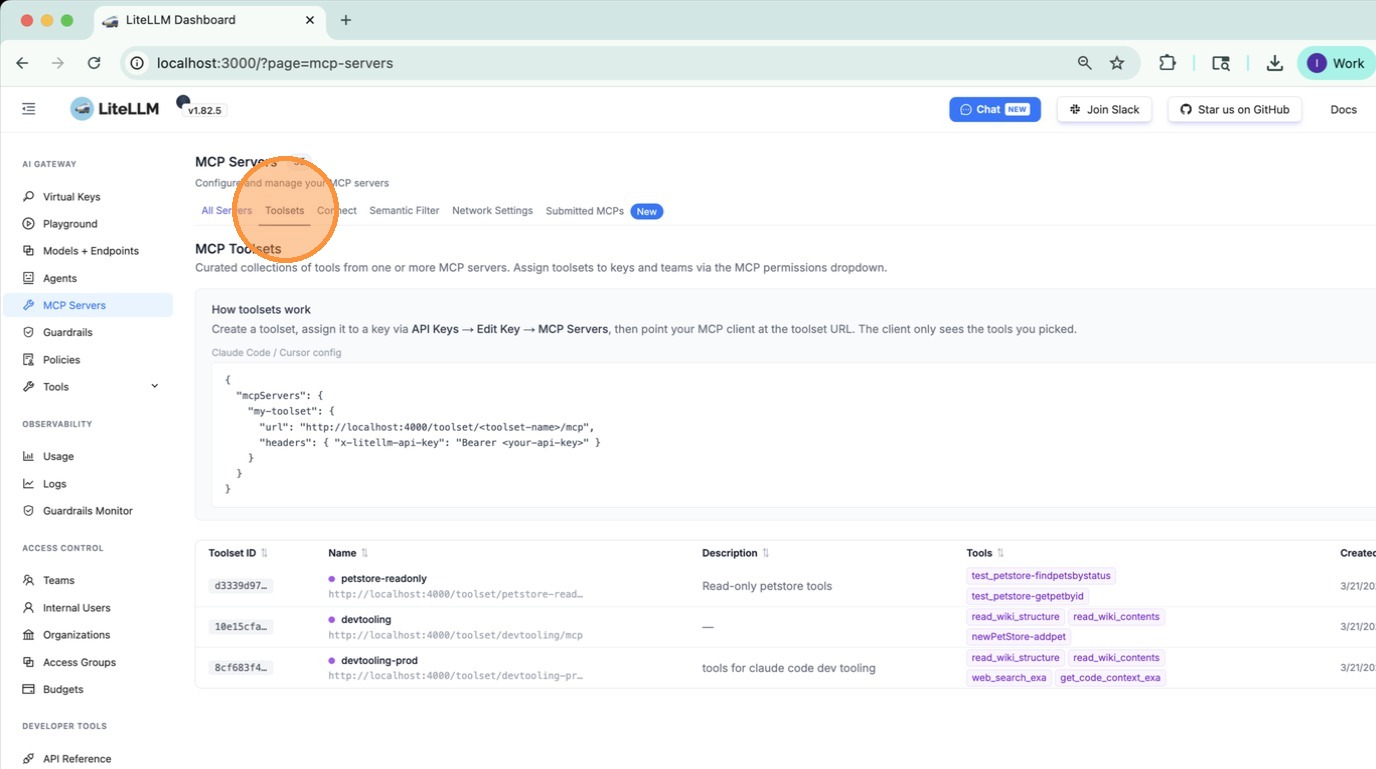This screenshot has height=769, width=1376.
Task: Click test_petstore-getpetbyid tool tag
Action: click(1027, 596)
